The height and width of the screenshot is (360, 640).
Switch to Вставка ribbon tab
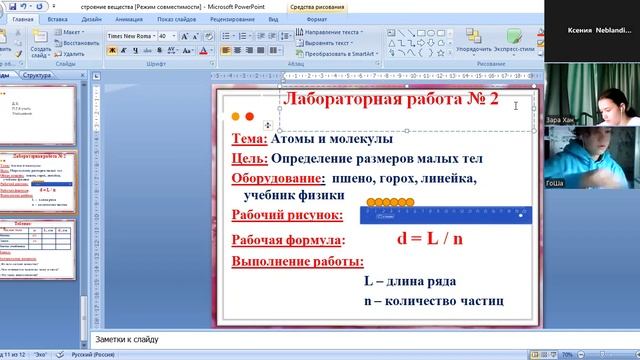pos(58,19)
